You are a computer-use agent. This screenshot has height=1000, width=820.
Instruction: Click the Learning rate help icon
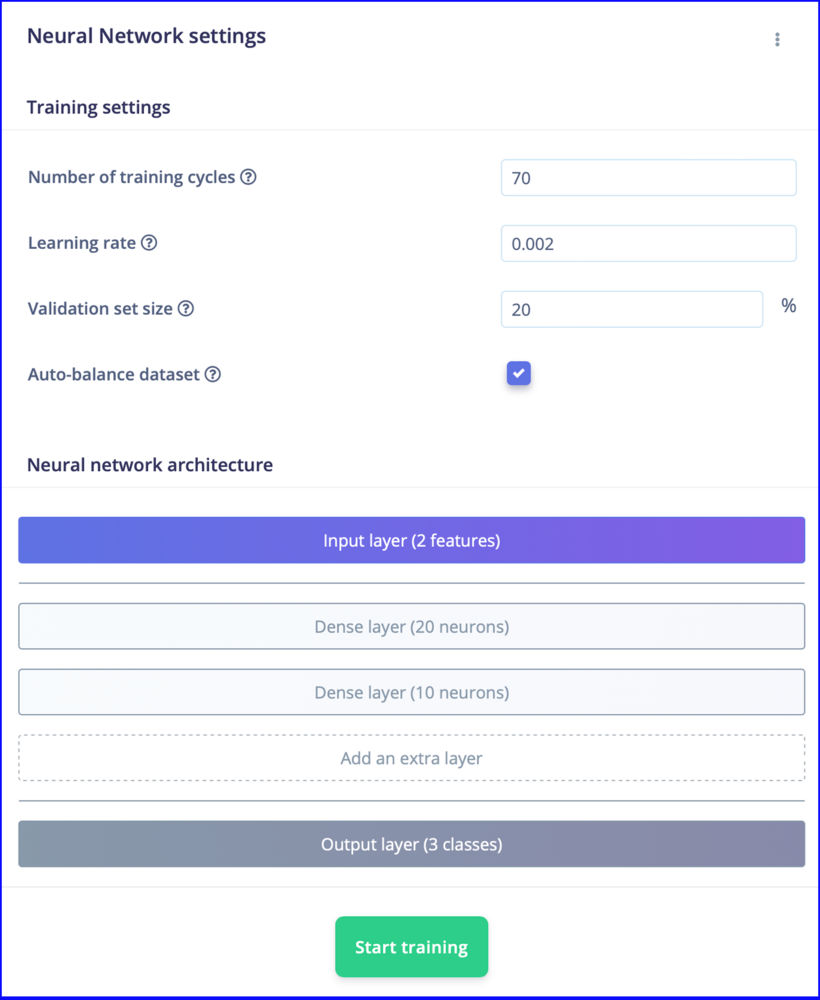coord(149,243)
